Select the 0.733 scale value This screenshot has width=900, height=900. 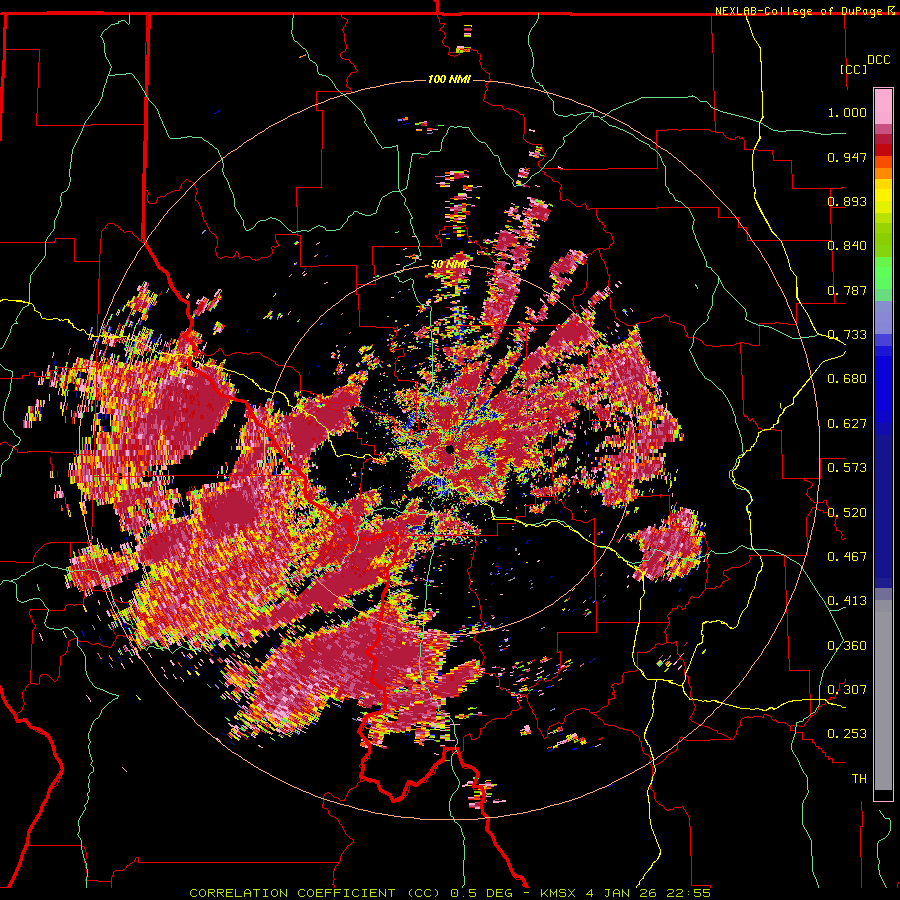pyautogui.click(x=847, y=335)
